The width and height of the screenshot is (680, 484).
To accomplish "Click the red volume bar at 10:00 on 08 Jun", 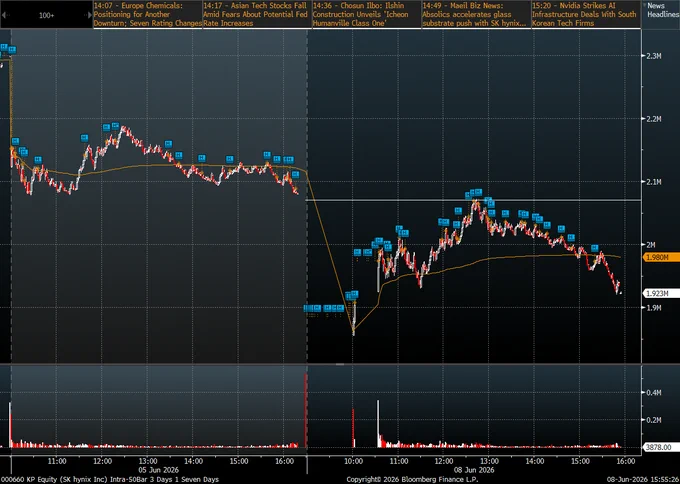I will point(353,428).
